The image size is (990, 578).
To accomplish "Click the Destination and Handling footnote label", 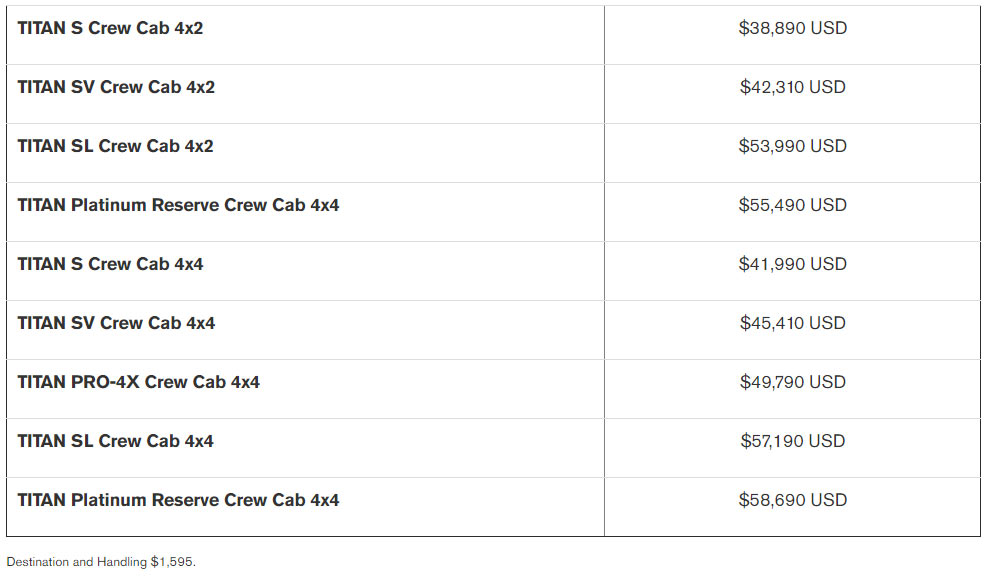I will [77, 562].
